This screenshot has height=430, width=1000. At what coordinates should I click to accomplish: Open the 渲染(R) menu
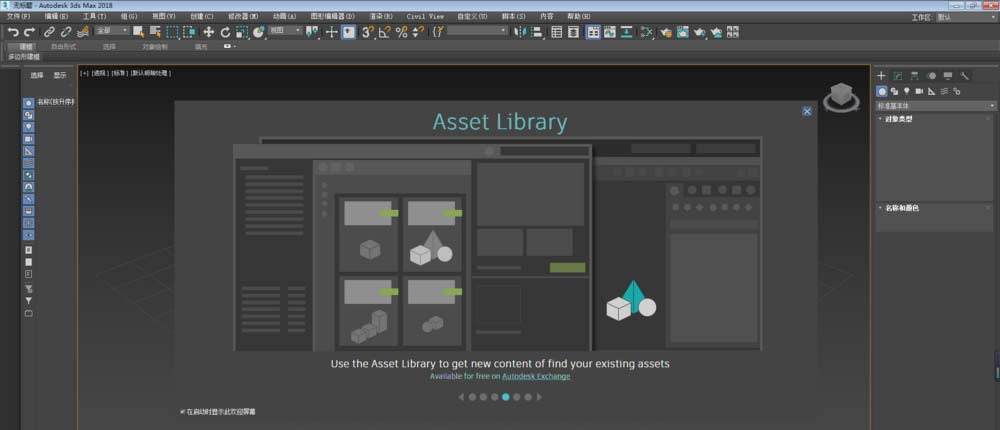[x=381, y=16]
